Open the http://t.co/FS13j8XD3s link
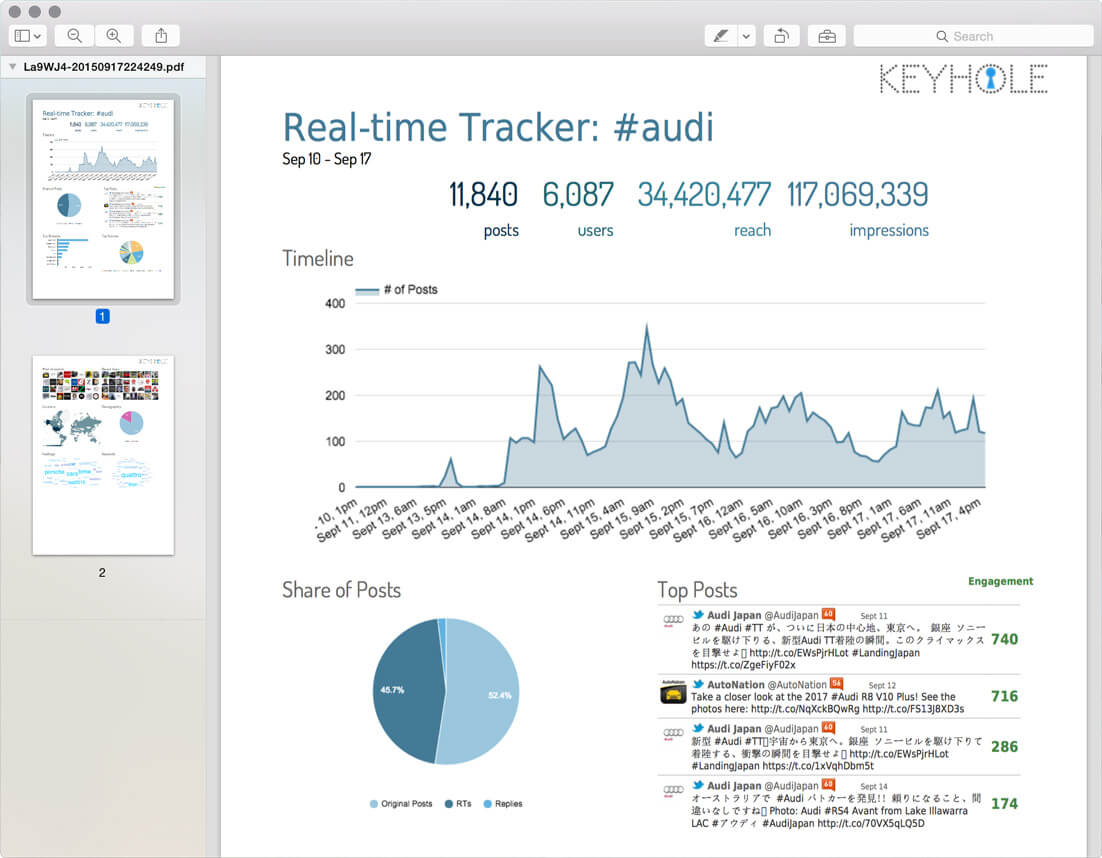Screen dimensions: 1102x858 913,709
